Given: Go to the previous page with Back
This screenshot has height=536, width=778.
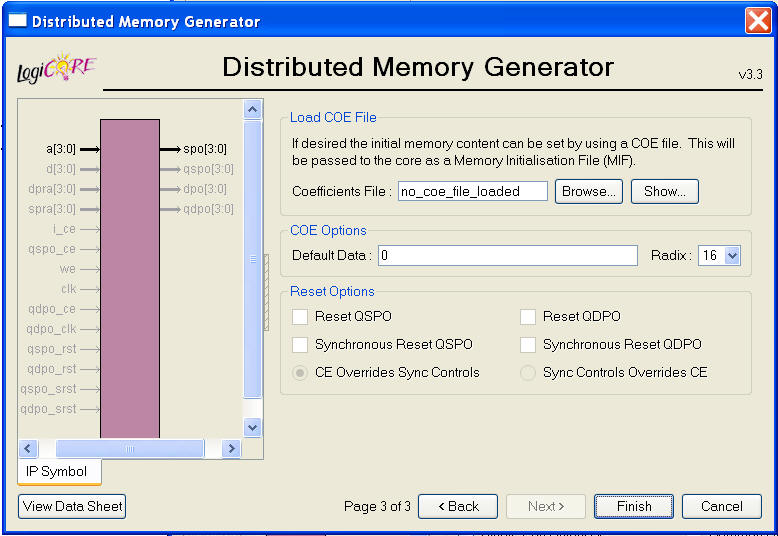Looking at the screenshot, I should tap(458, 506).
